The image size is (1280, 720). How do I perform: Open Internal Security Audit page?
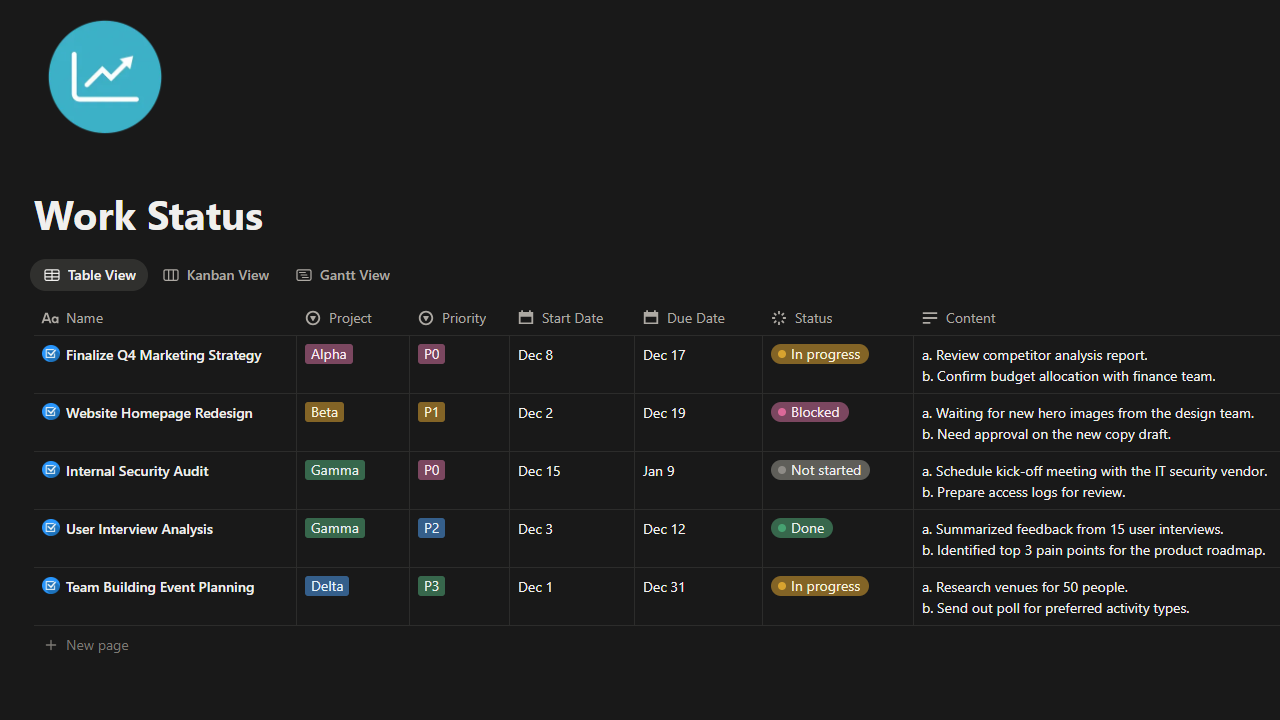click(x=137, y=471)
